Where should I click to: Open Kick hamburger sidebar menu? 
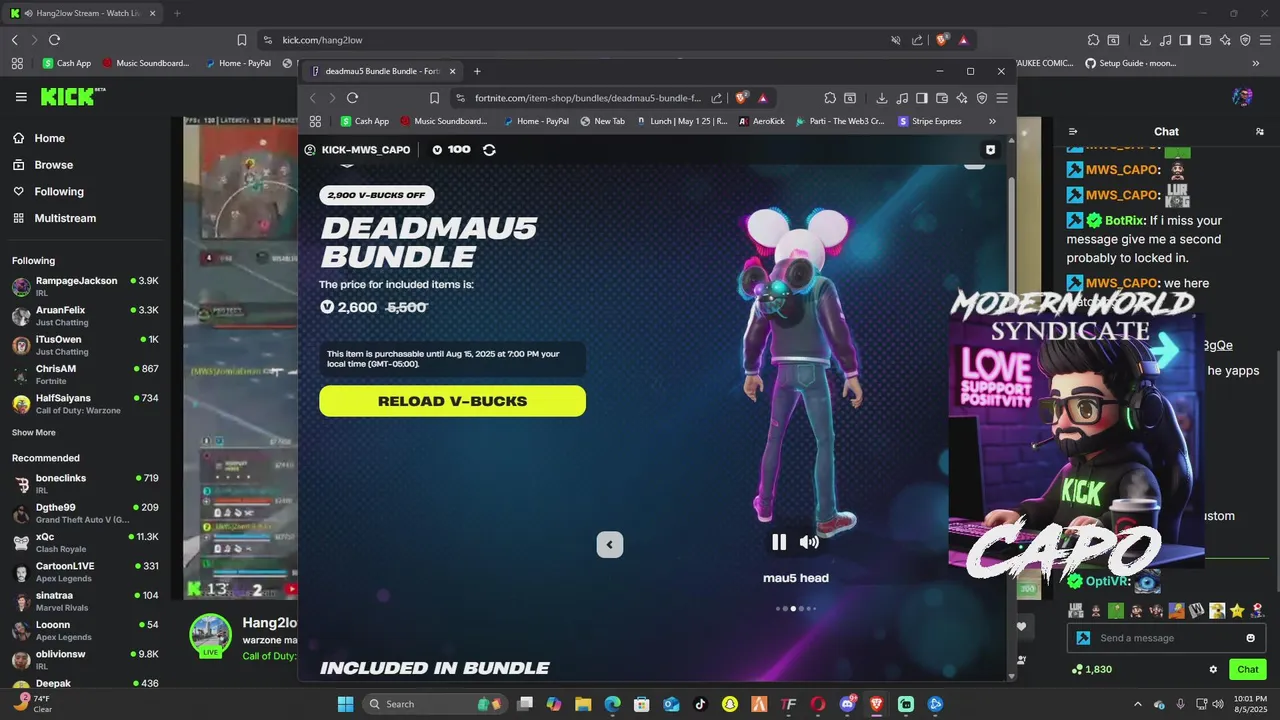pyautogui.click(x=21, y=97)
